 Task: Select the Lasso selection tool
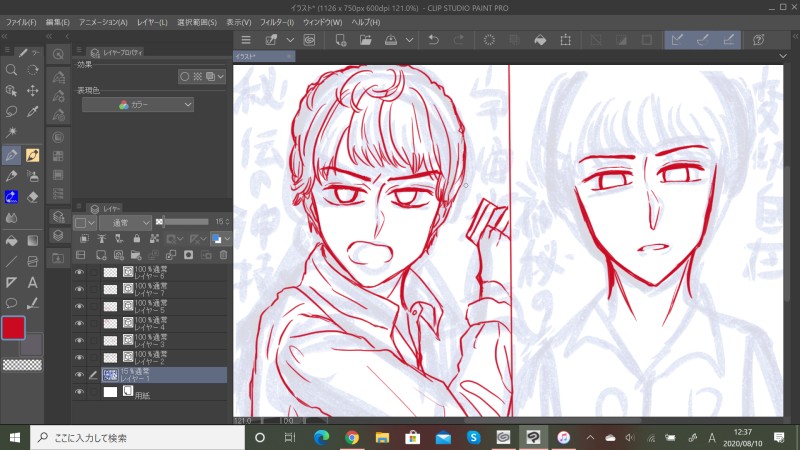coord(11,111)
